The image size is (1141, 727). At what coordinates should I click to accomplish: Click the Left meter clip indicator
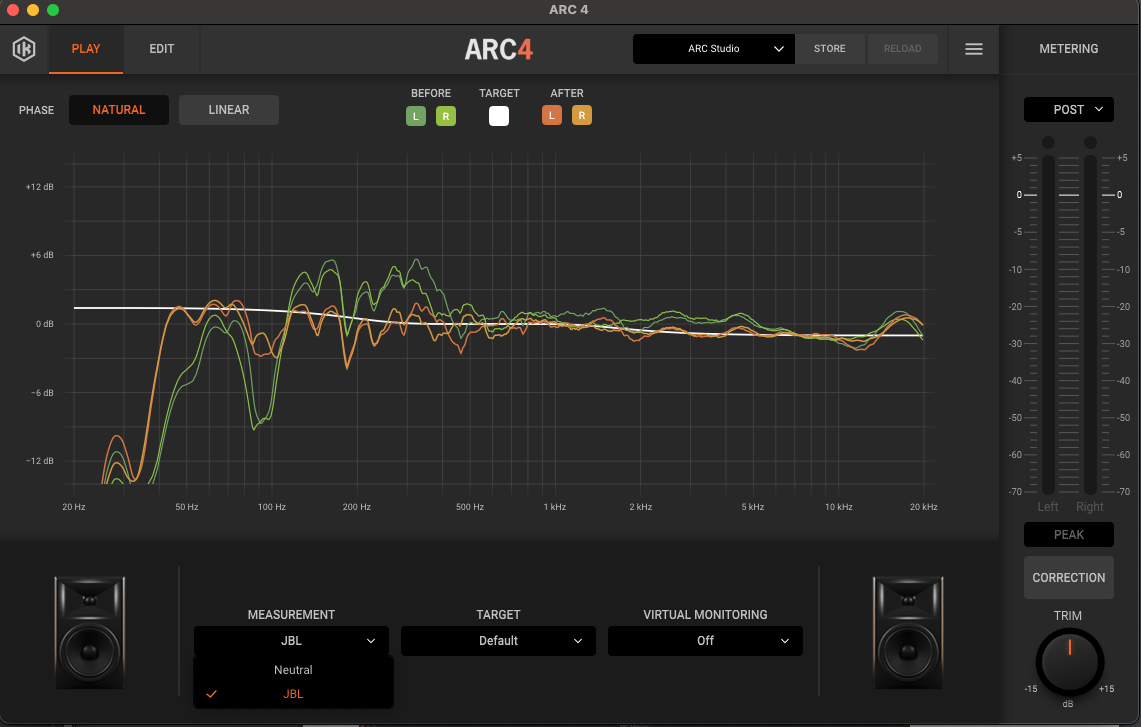point(1048,142)
